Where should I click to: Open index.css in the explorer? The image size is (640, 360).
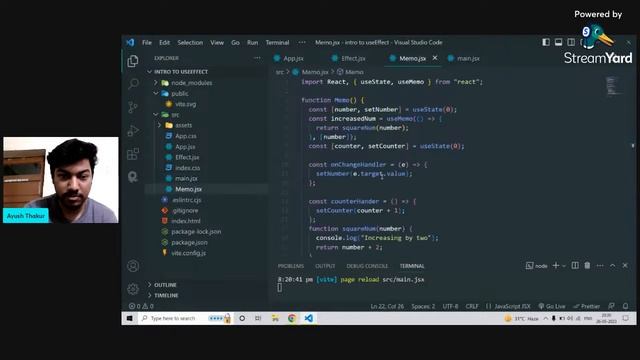coord(187,168)
